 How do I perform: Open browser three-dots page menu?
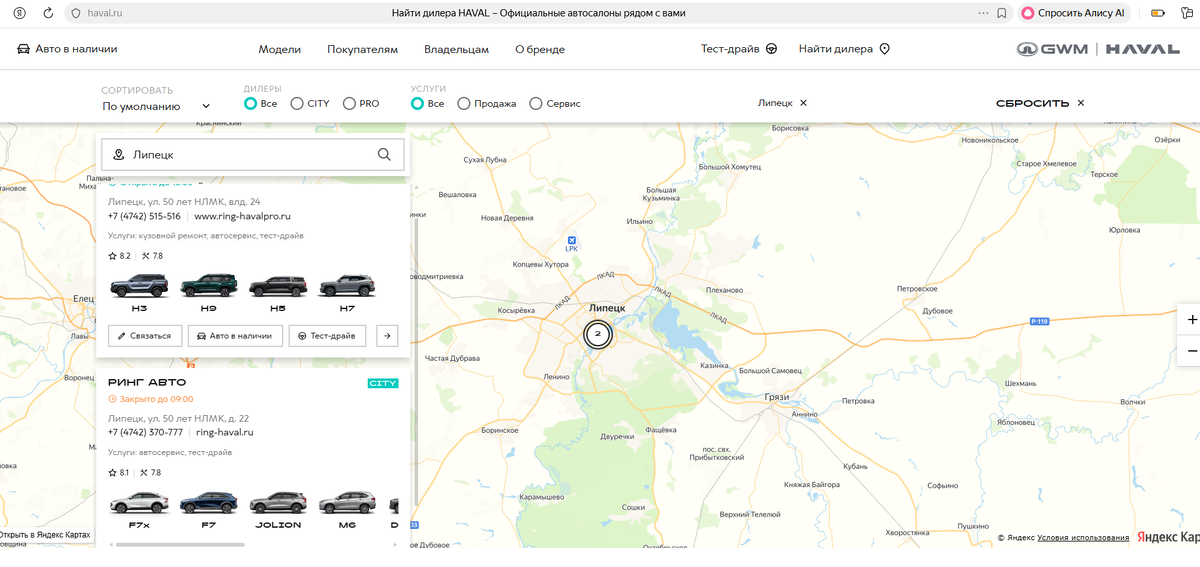coord(983,13)
